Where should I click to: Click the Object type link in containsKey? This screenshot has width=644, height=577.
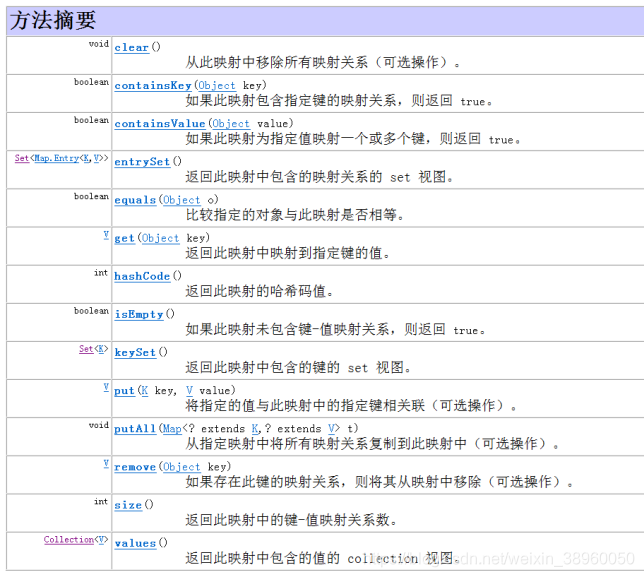point(217,86)
